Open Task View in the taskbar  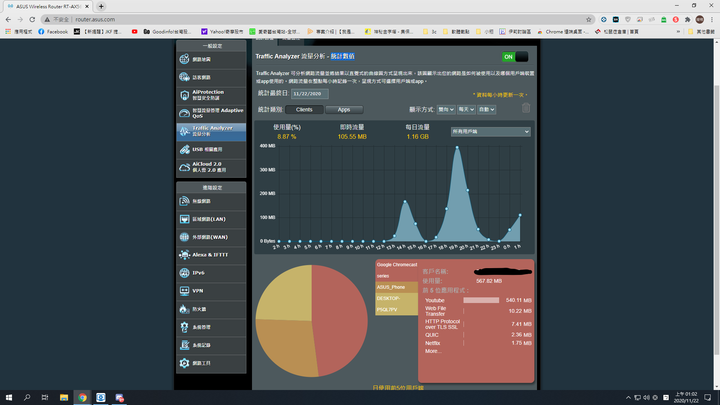[45, 397]
